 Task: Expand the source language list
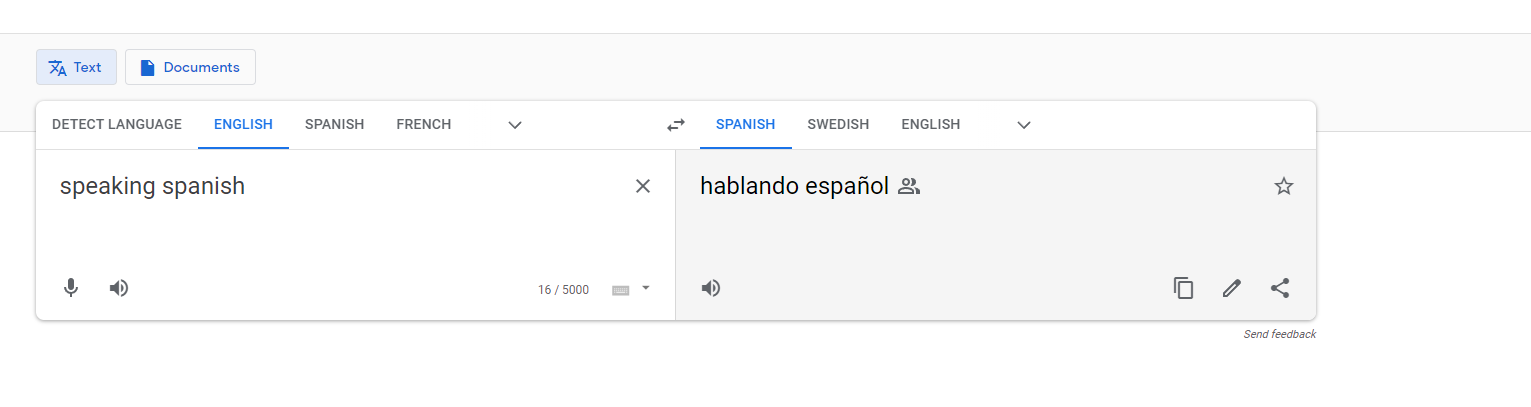tap(515, 125)
